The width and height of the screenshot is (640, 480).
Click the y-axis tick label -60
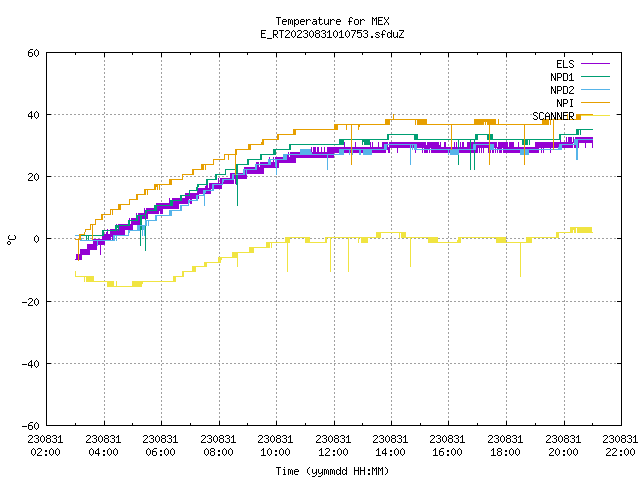pyautogui.click(x=31, y=426)
